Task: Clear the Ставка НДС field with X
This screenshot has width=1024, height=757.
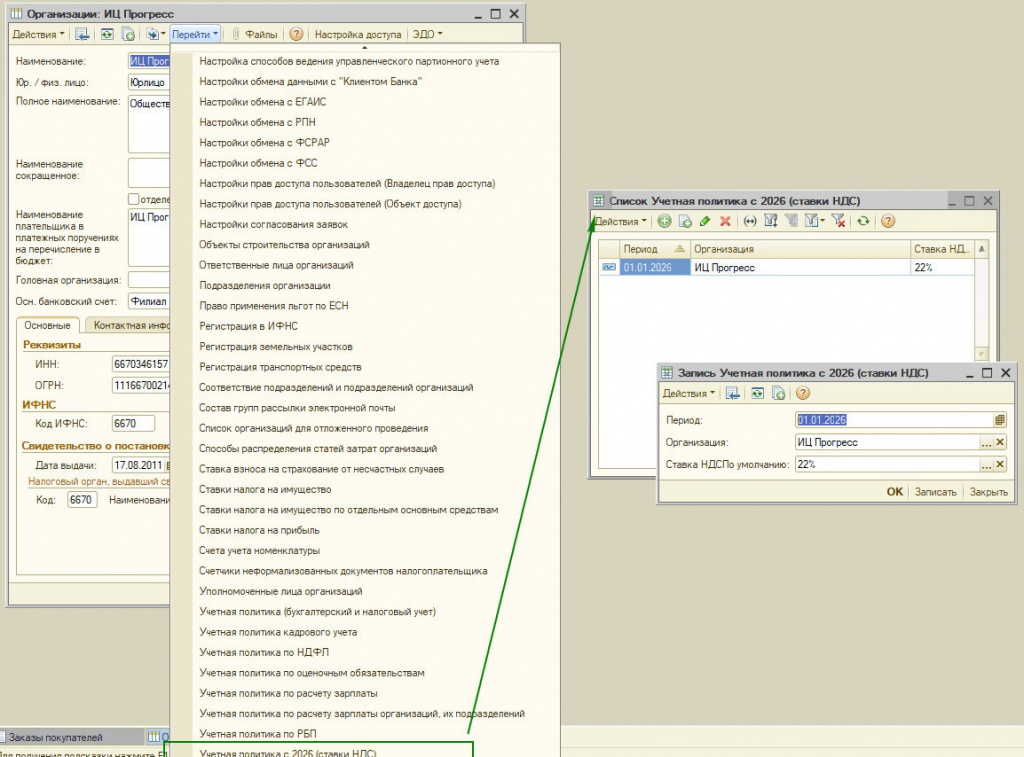Action: point(1000,464)
